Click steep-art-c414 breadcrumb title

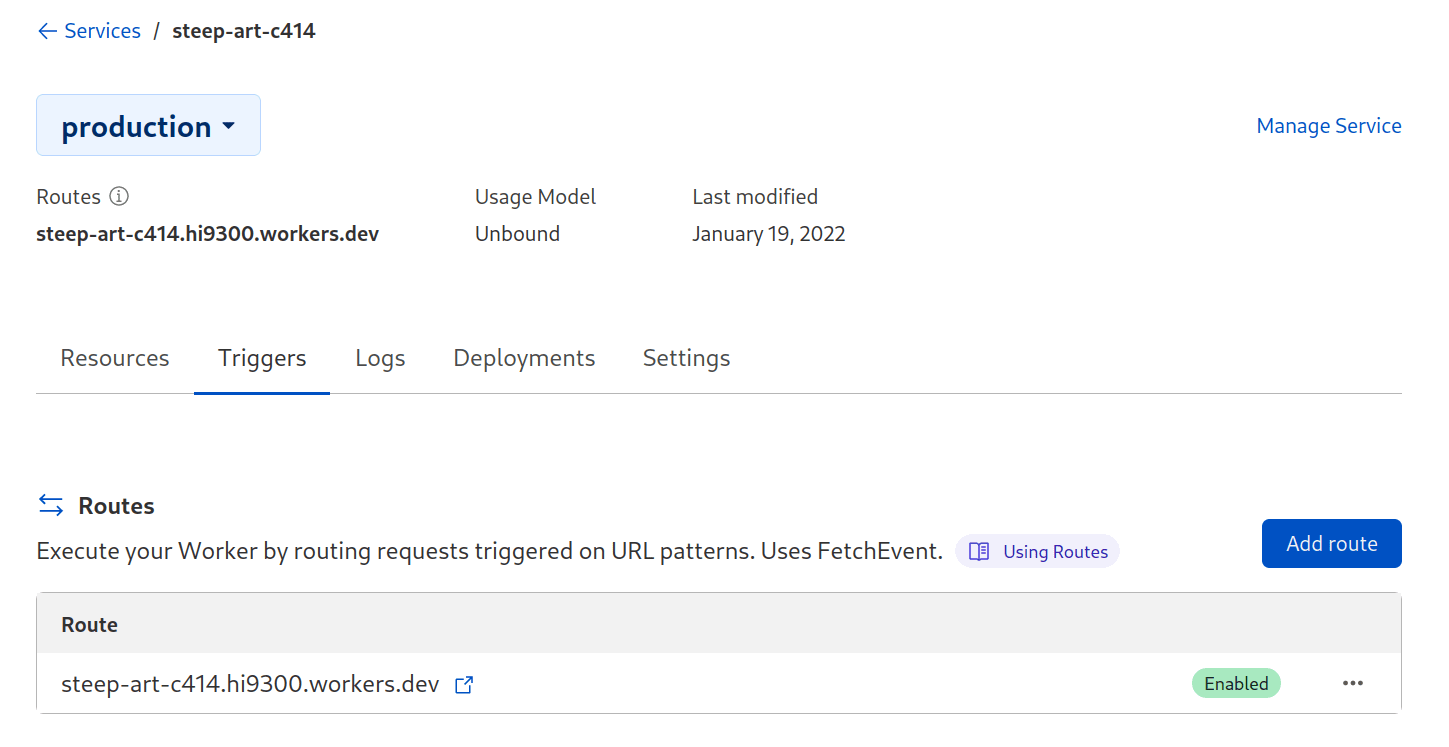244,31
